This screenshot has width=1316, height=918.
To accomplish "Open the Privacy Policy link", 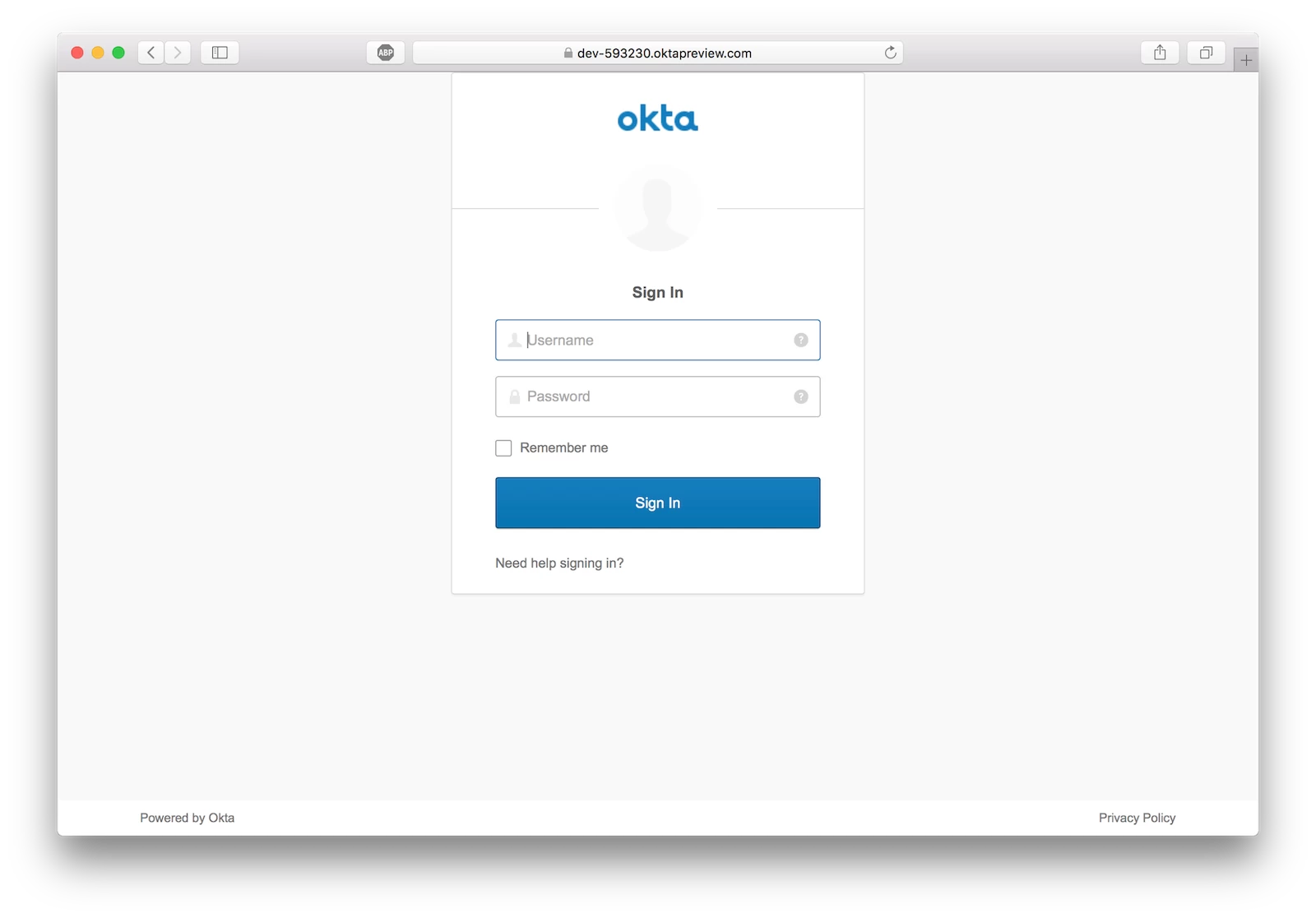I will (x=1137, y=818).
